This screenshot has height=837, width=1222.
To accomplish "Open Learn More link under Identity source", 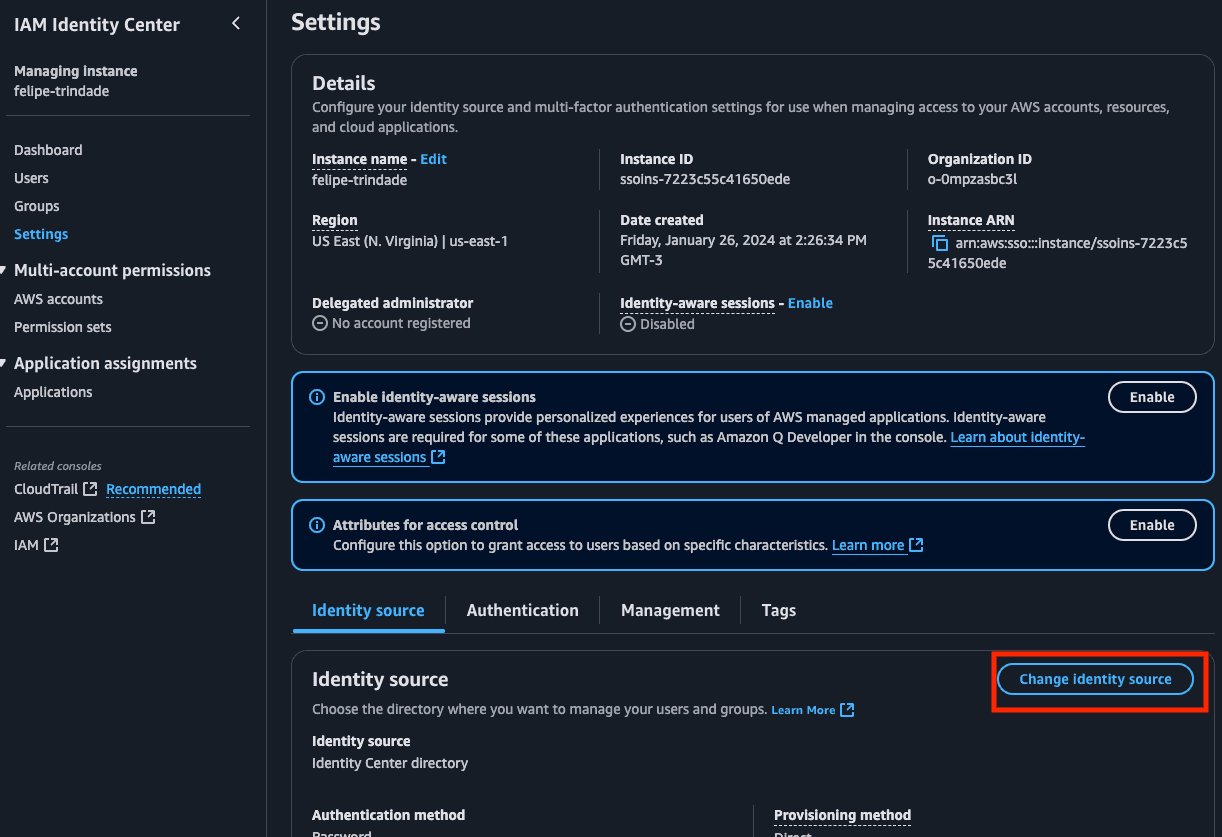I will click(x=803, y=710).
